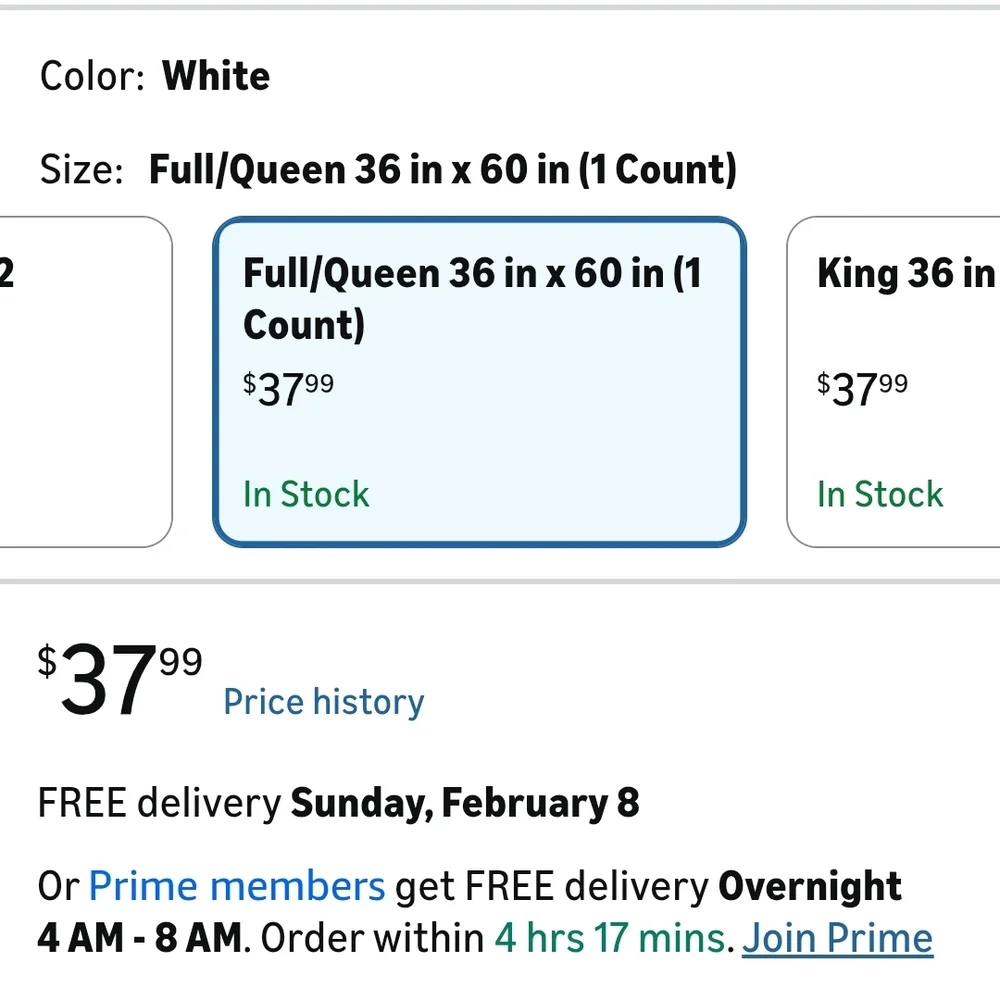This screenshot has width=1000, height=1000.
Task: Click In Stock text in Full/Queen card
Action: (306, 494)
